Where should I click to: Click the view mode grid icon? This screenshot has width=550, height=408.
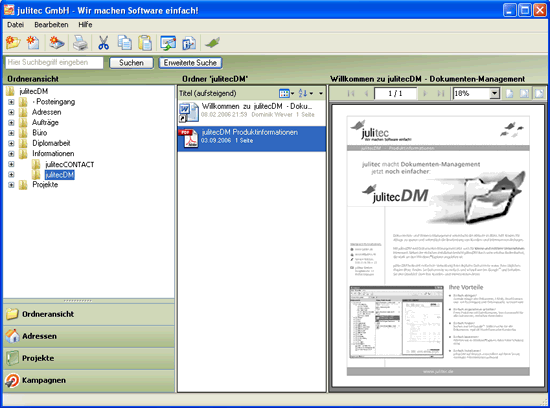click(284, 93)
